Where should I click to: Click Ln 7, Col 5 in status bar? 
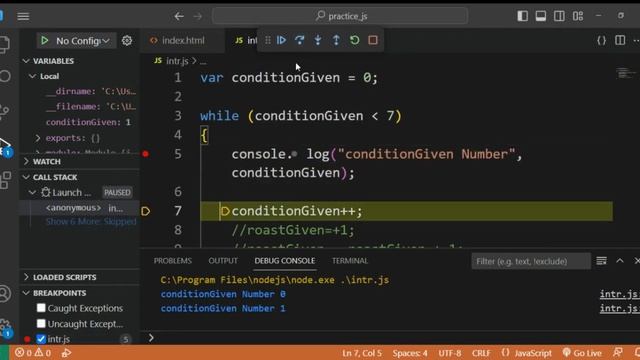pos(362,353)
